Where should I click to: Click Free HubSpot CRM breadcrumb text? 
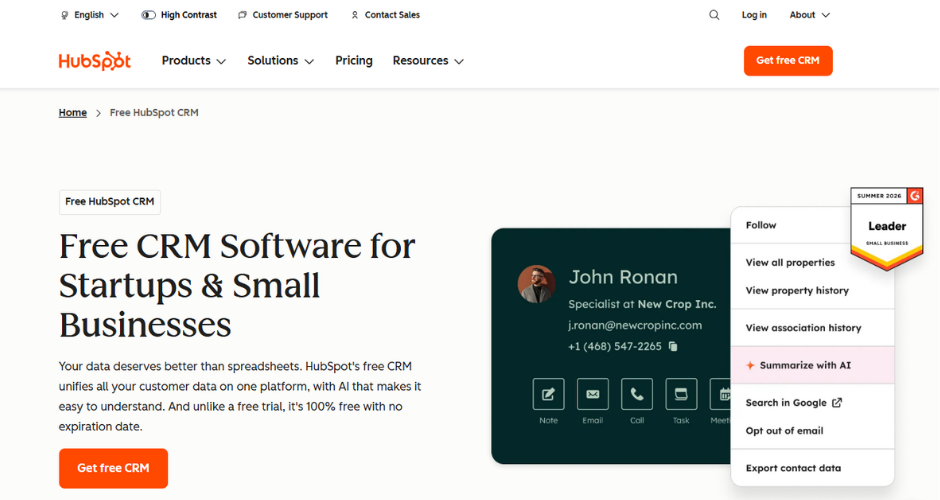point(154,113)
